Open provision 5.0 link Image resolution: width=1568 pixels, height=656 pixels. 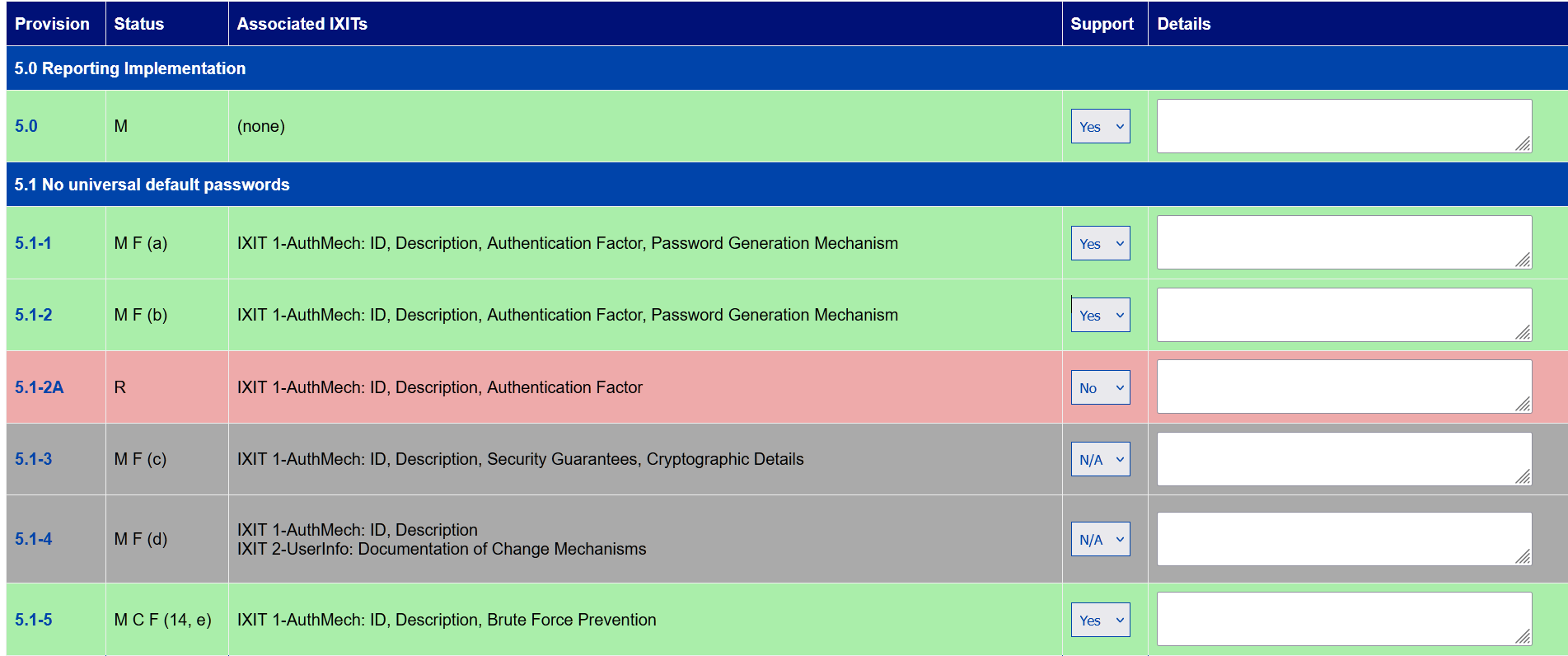click(x=26, y=126)
